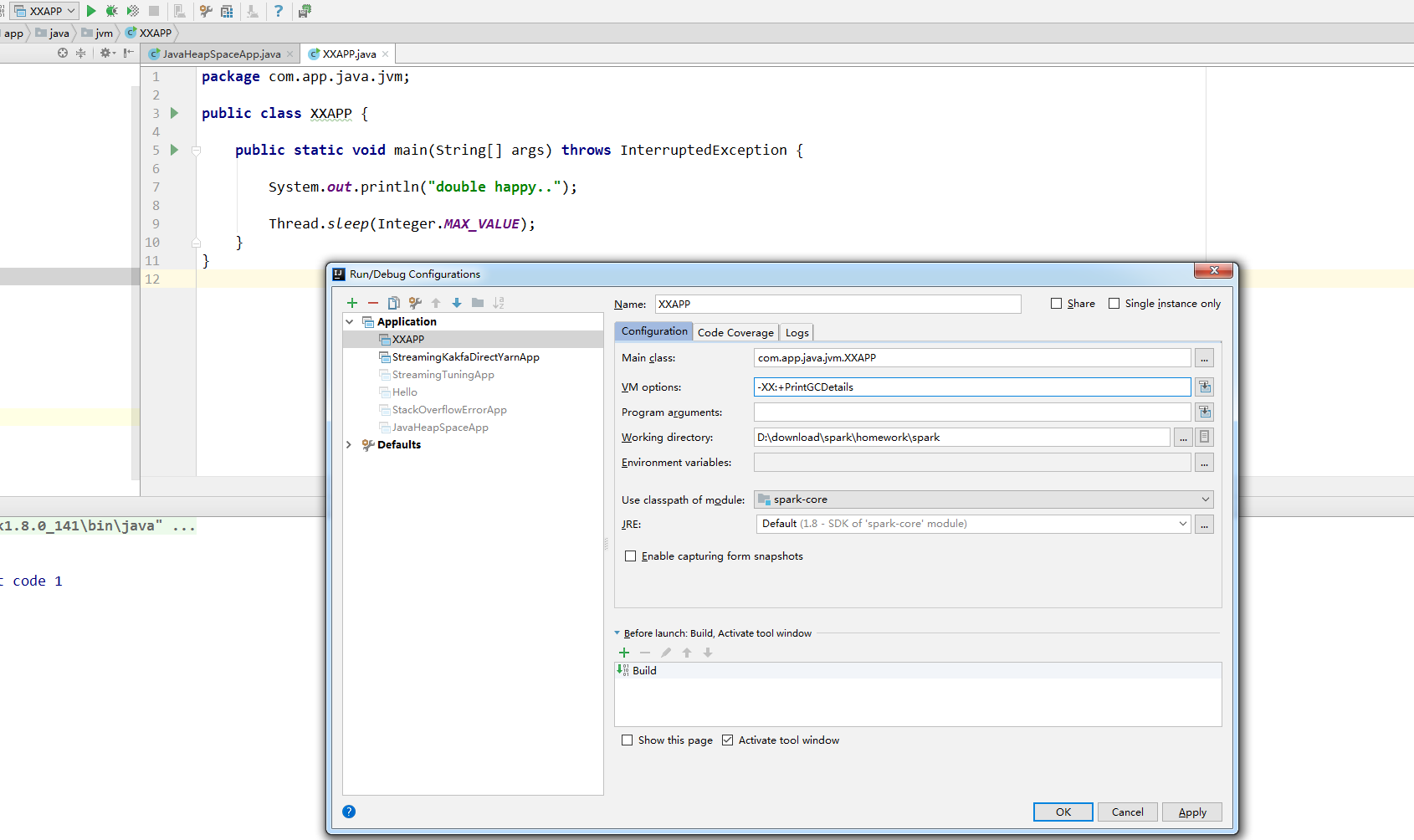
Task: Click the Collapse All icon in project panel
Action: [81, 53]
